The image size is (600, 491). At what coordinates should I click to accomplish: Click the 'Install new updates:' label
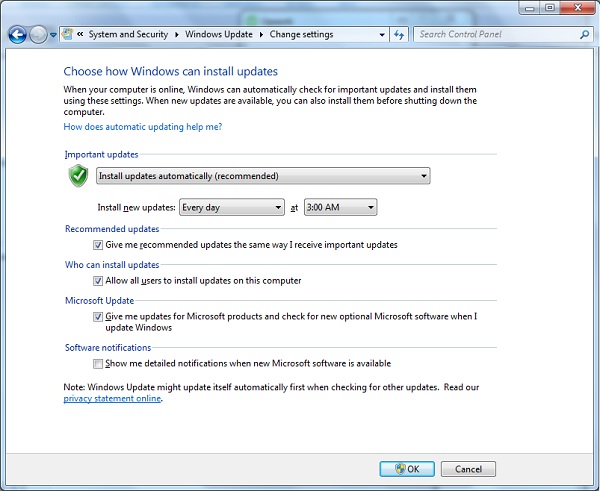[136, 207]
